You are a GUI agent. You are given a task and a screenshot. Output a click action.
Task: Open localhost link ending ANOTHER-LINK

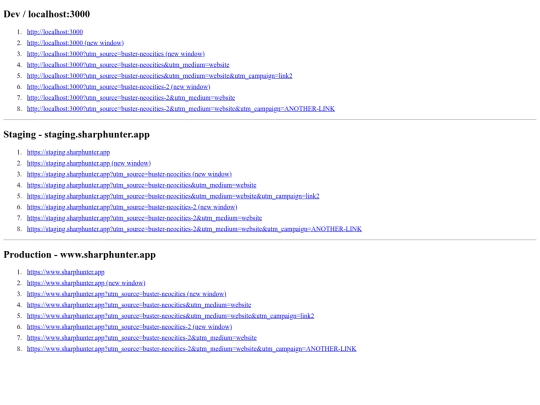coord(181,109)
